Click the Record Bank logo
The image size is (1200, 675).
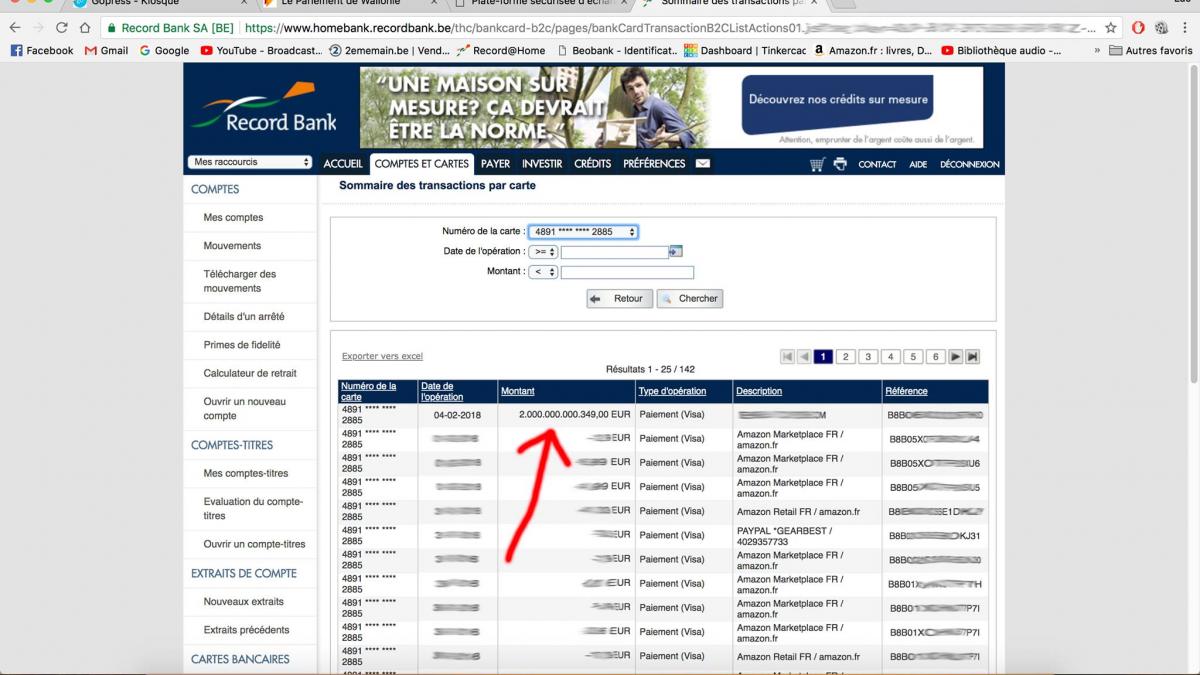[265, 108]
